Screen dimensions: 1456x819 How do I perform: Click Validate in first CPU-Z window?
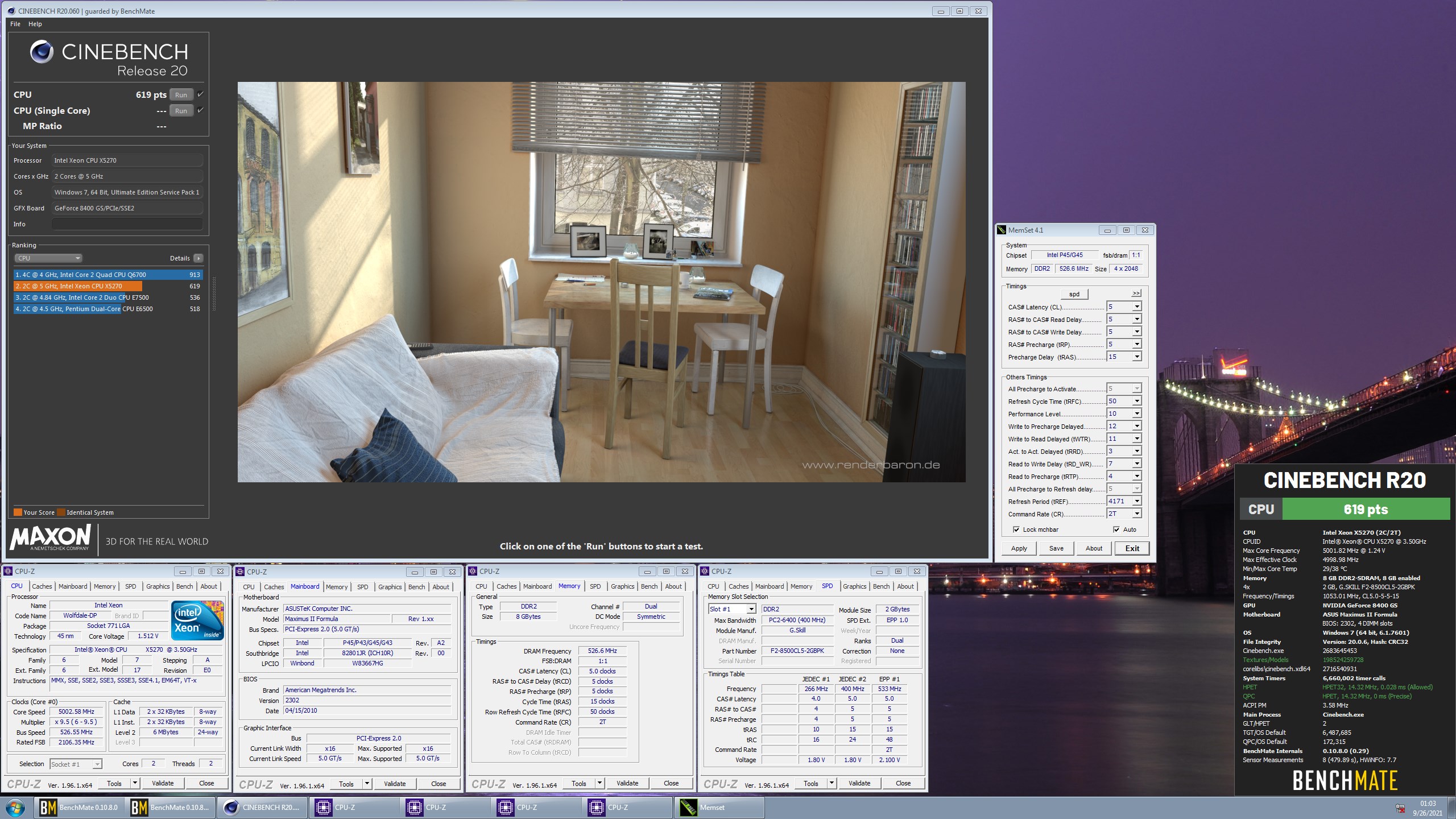pyautogui.click(x=163, y=783)
